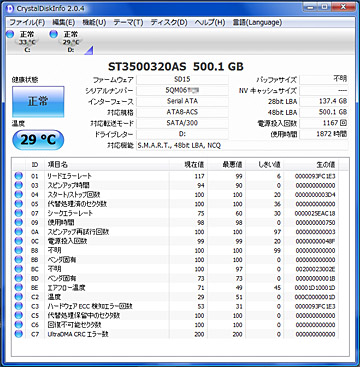Viewport: 360px width, 367px height.
Task: Click status orb for row BD ベンダ固有
Action: point(19,278)
